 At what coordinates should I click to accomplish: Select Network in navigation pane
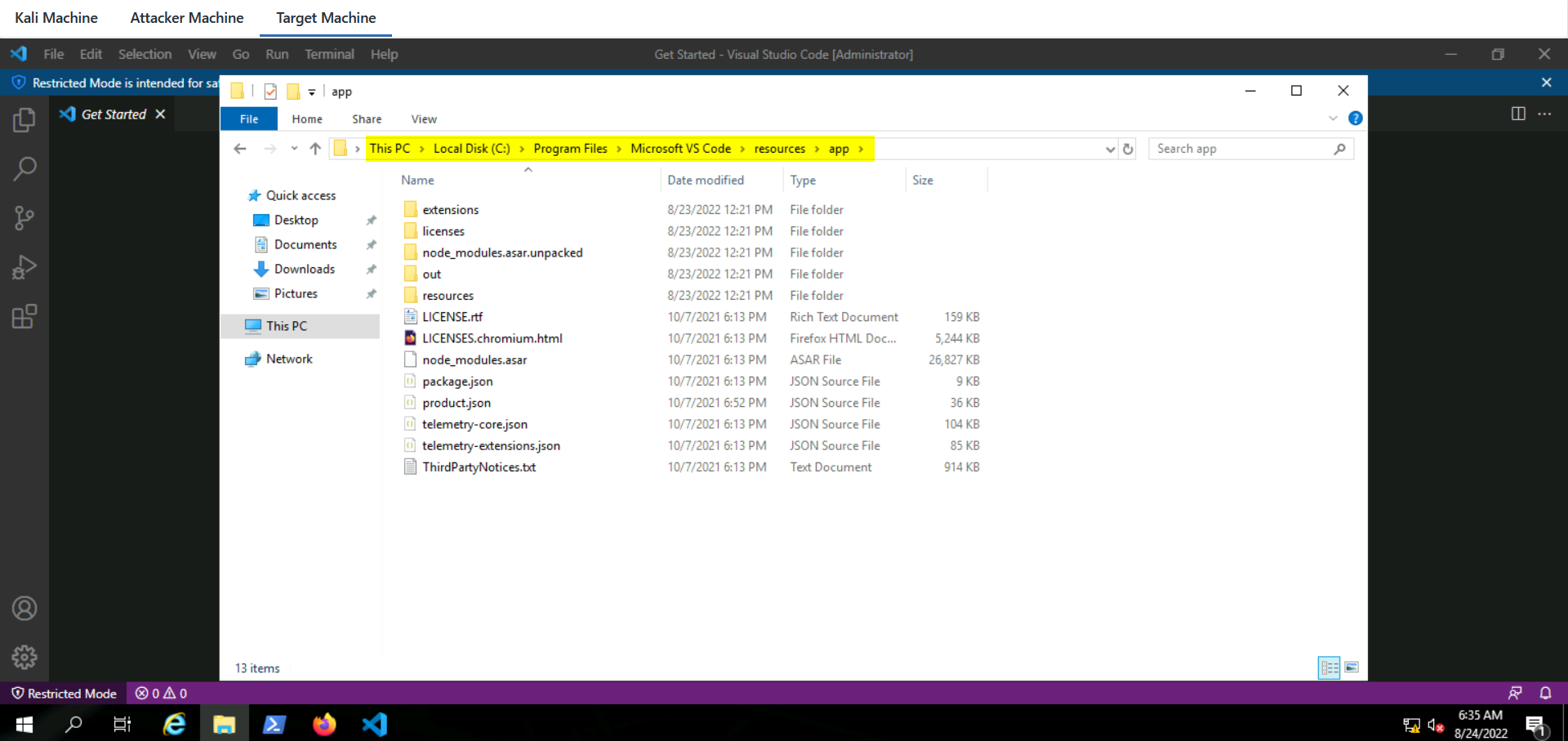[289, 359]
